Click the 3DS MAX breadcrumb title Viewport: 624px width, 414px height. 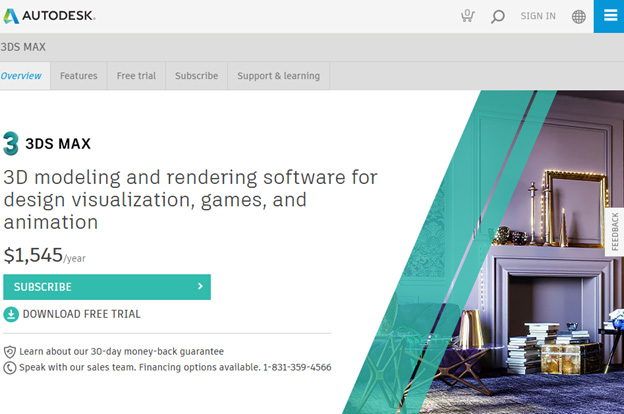23,47
